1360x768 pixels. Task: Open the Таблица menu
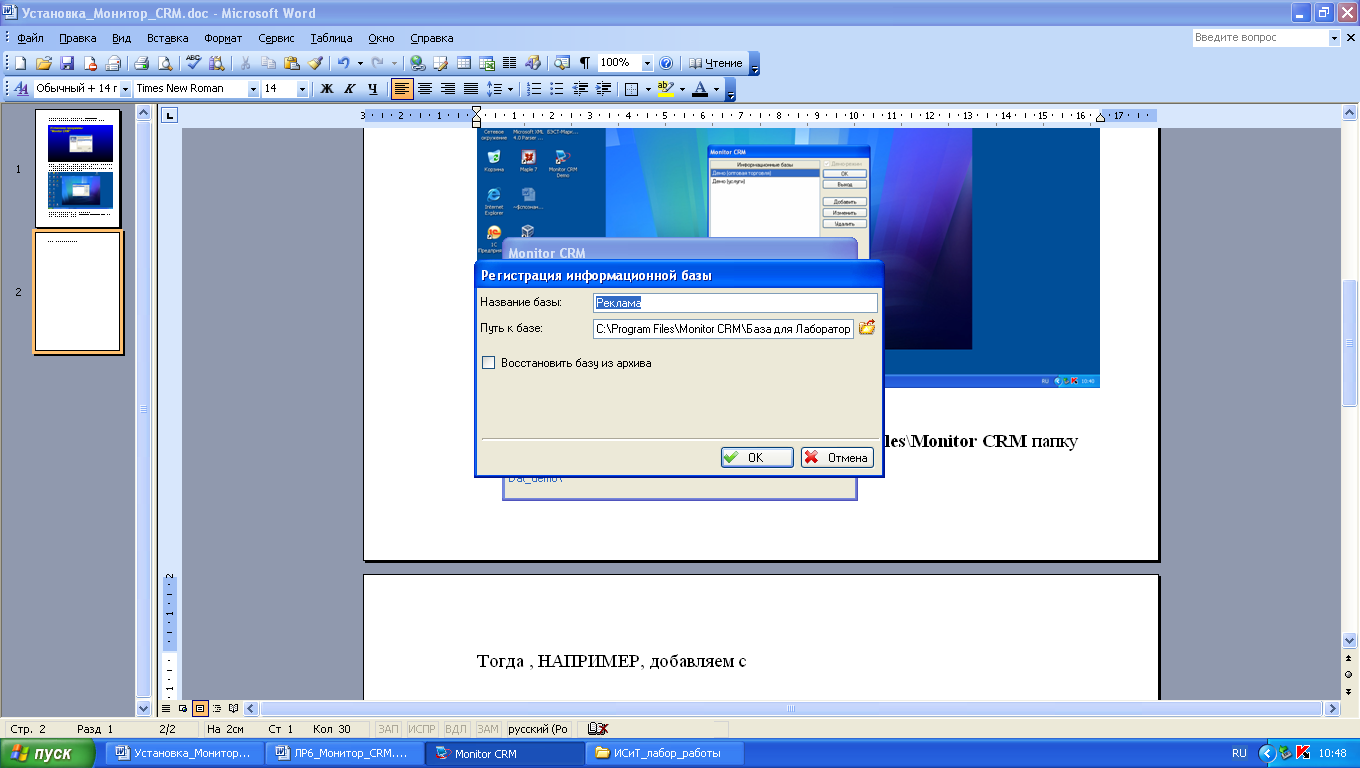click(331, 38)
